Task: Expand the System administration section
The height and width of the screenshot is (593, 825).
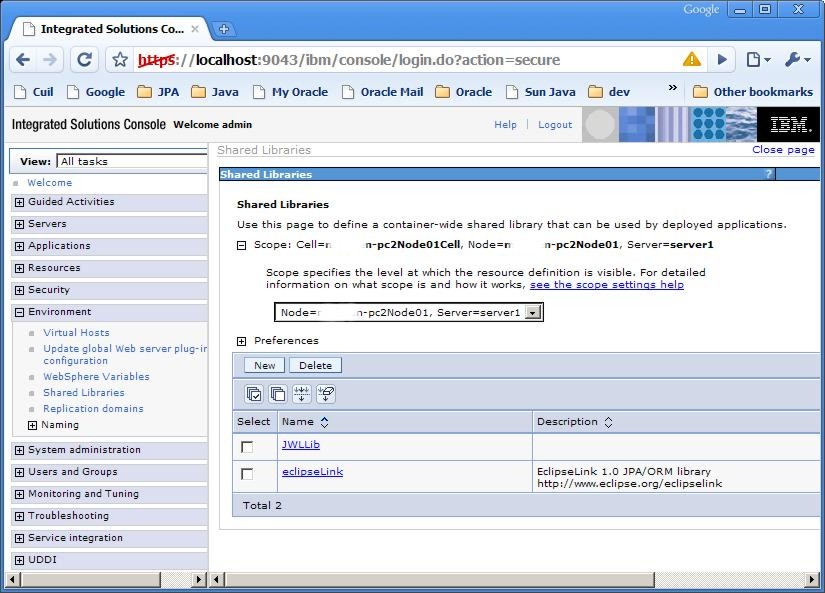Action: (19, 450)
